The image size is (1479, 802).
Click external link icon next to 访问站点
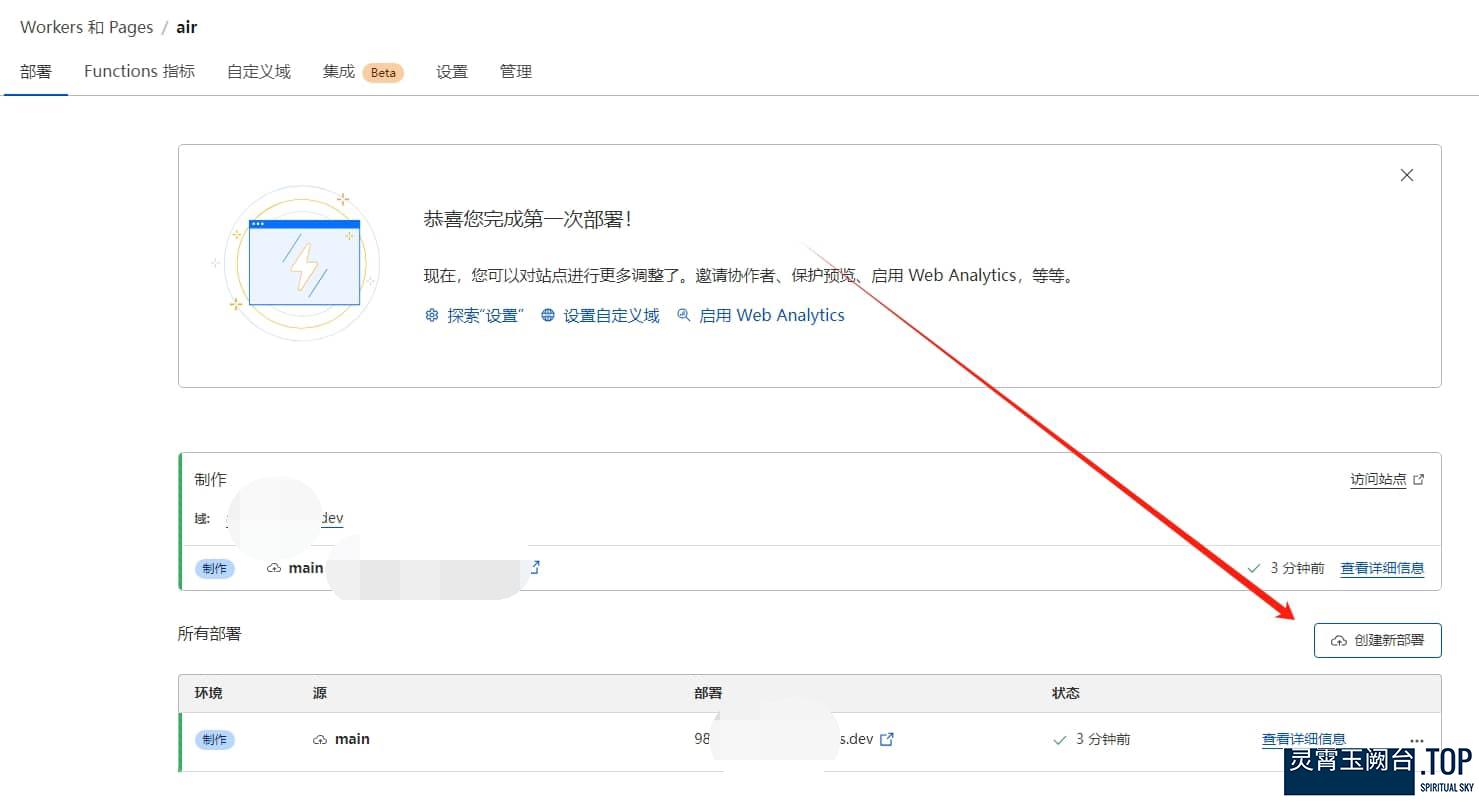pyautogui.click(x=1418, y=480)
